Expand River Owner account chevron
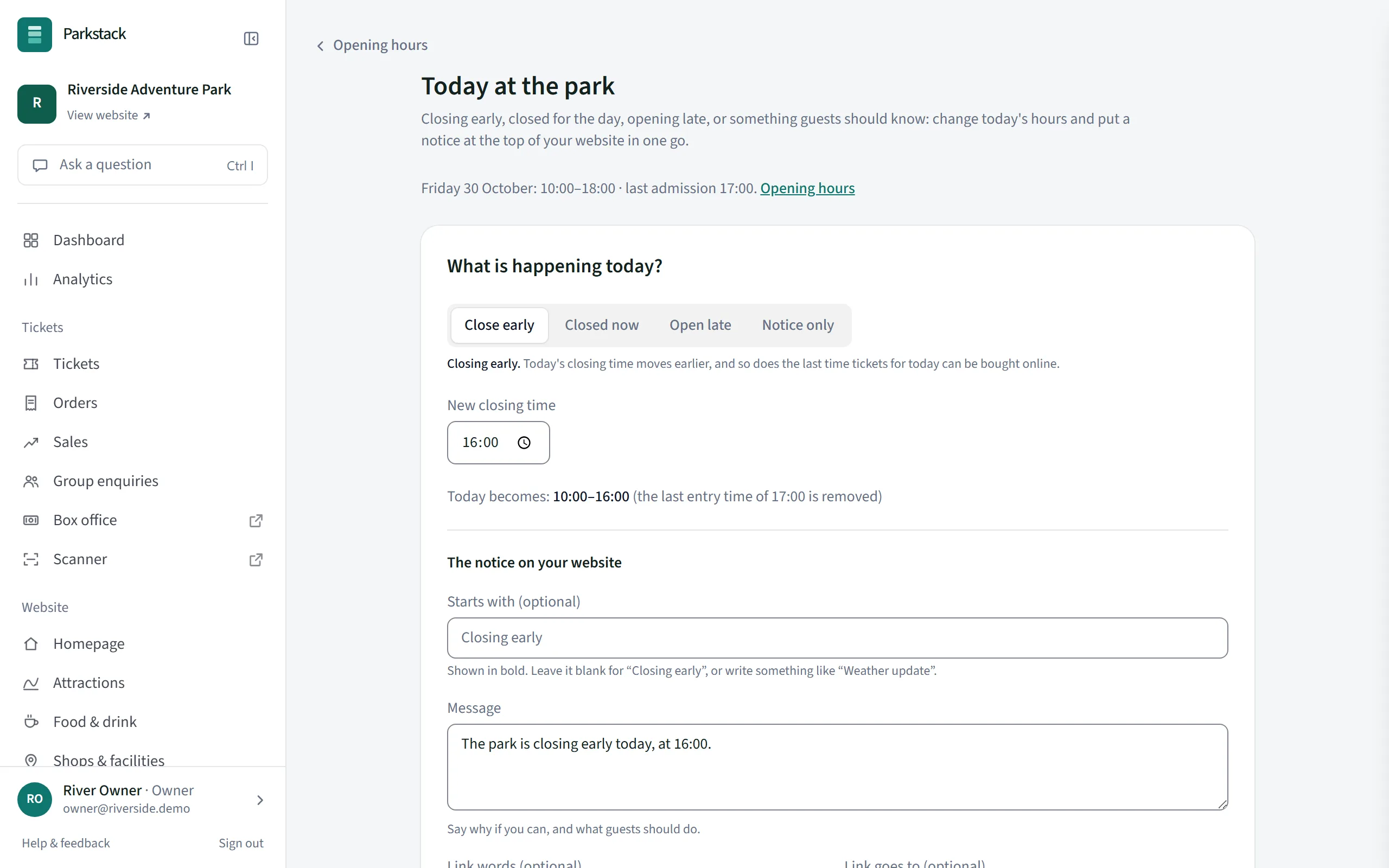 pos(260,800)
